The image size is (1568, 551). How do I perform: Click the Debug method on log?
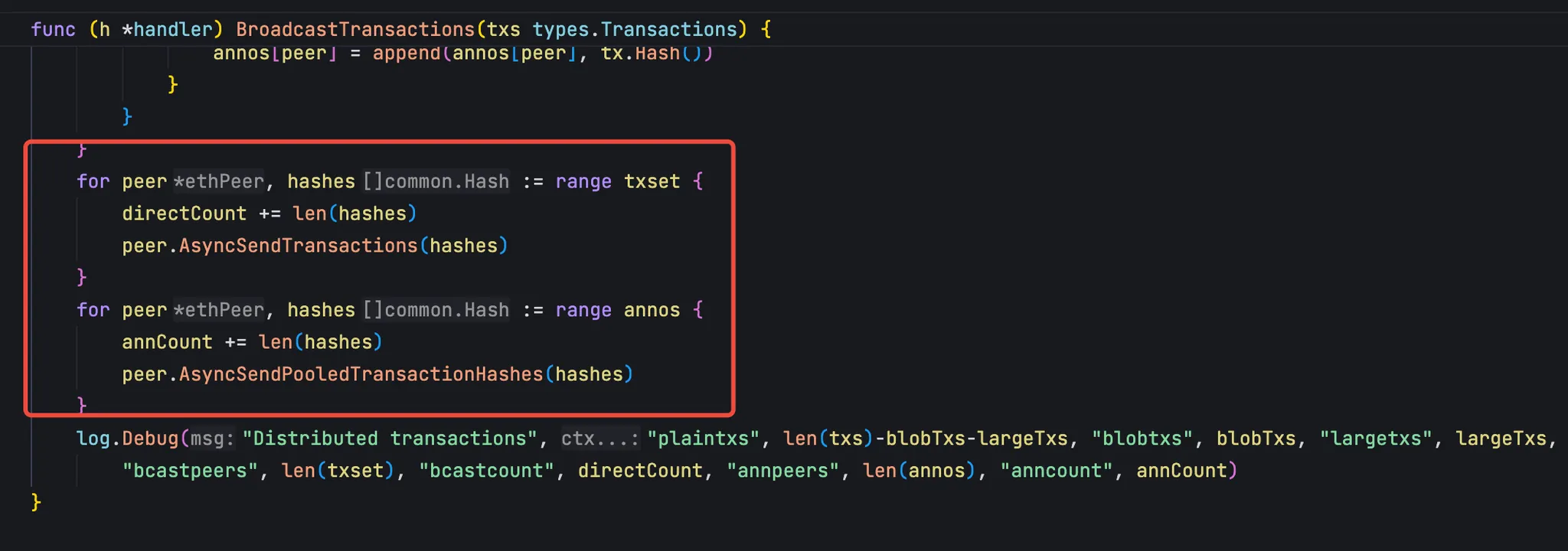(x=150, y=439)
